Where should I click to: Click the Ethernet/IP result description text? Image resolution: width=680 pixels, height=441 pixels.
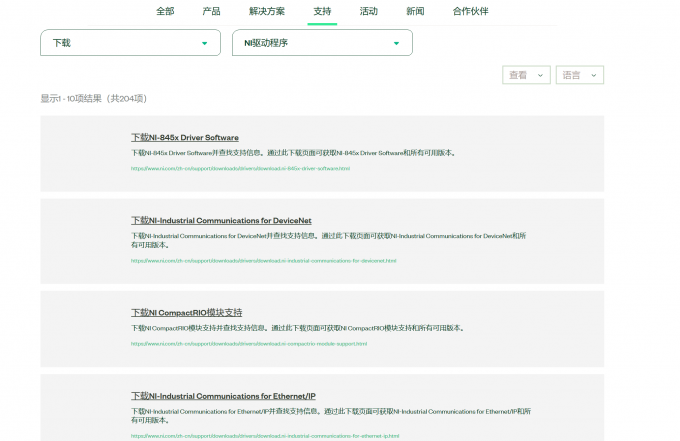click(x=331, y=415)
